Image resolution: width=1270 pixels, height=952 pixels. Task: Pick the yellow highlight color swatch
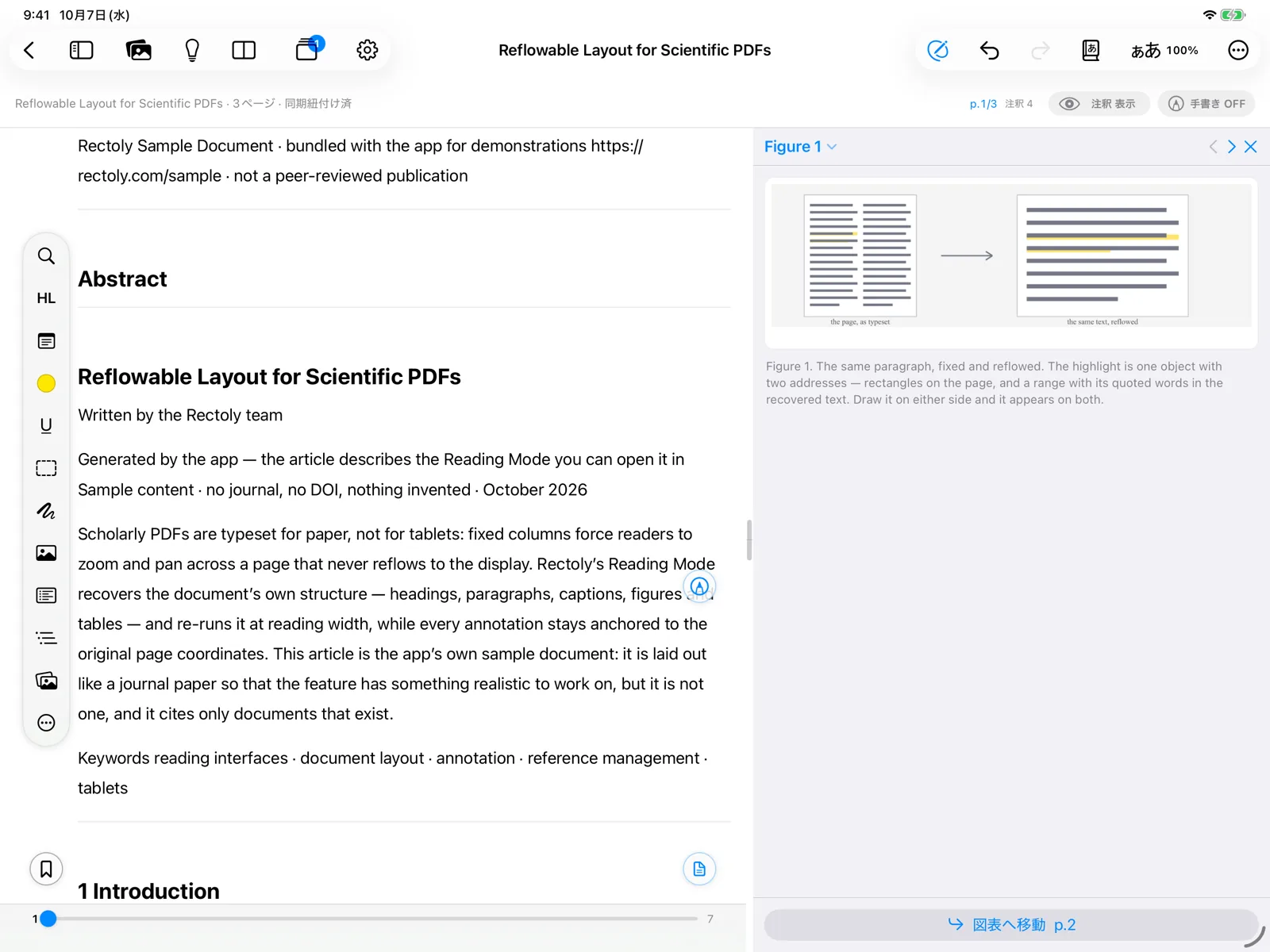(46, 383)
